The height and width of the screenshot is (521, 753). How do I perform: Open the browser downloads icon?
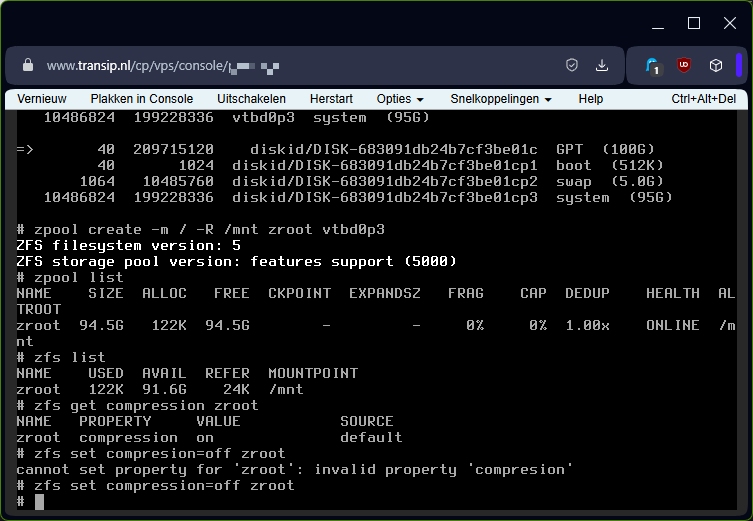click(602, 66)
